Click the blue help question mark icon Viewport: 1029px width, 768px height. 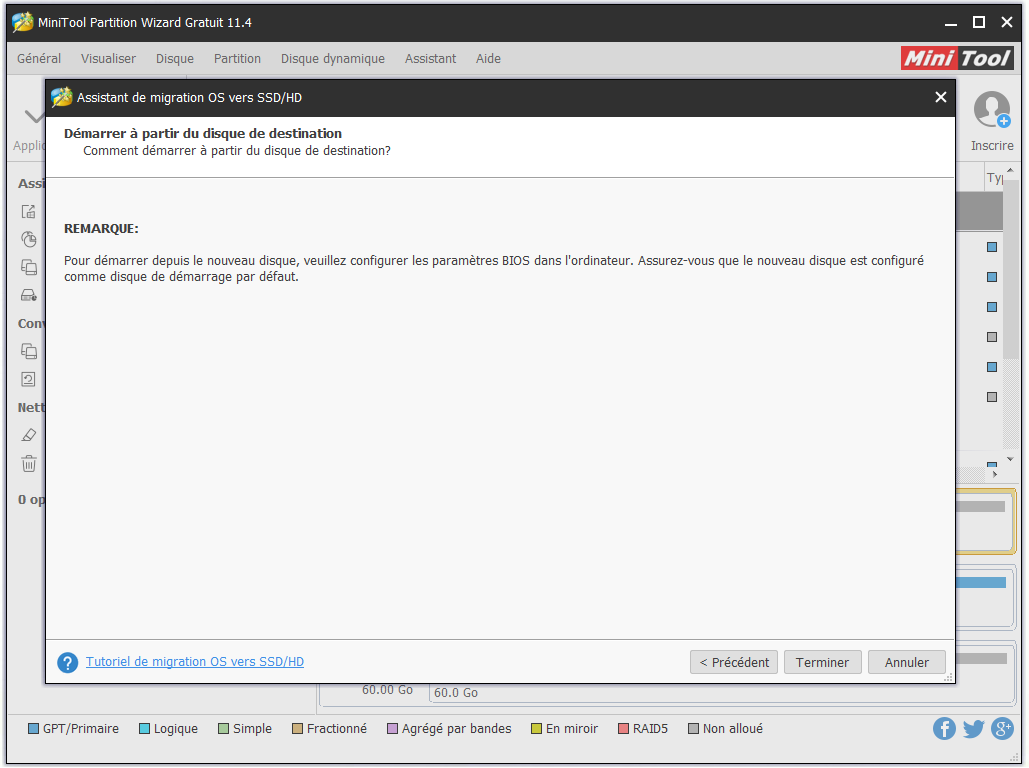68,662
